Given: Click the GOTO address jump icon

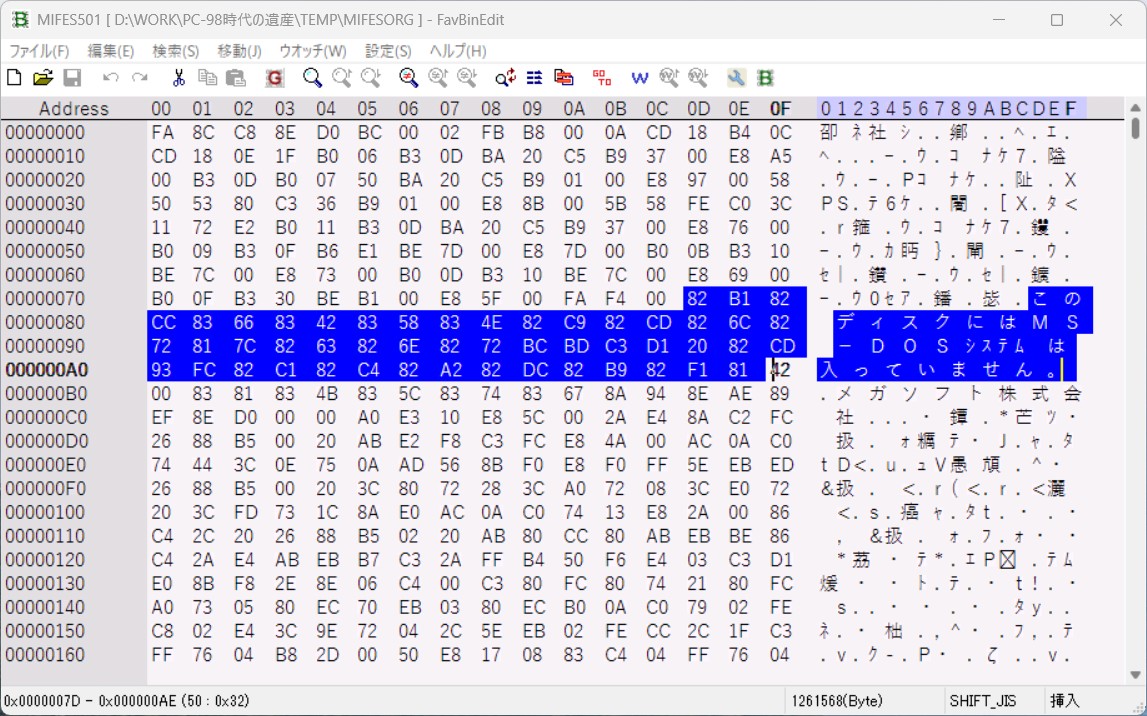Looking at the screenshot, I should click(601, 78).
